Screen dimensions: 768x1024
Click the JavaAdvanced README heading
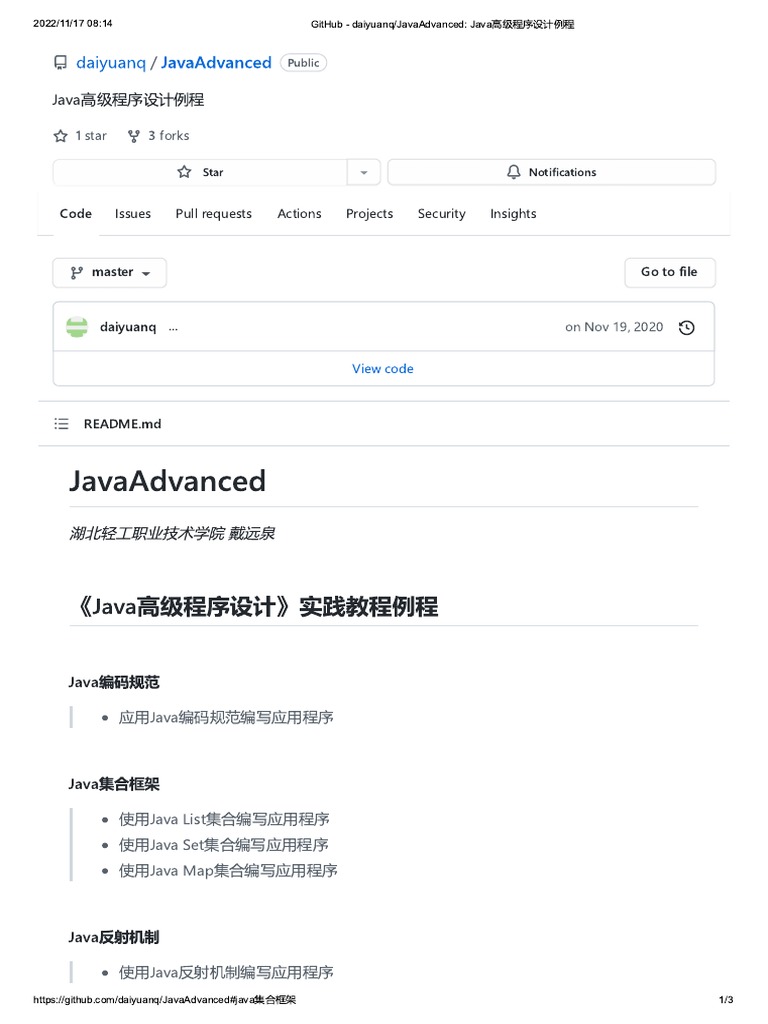pyautogui.click(x=167, y=481)
